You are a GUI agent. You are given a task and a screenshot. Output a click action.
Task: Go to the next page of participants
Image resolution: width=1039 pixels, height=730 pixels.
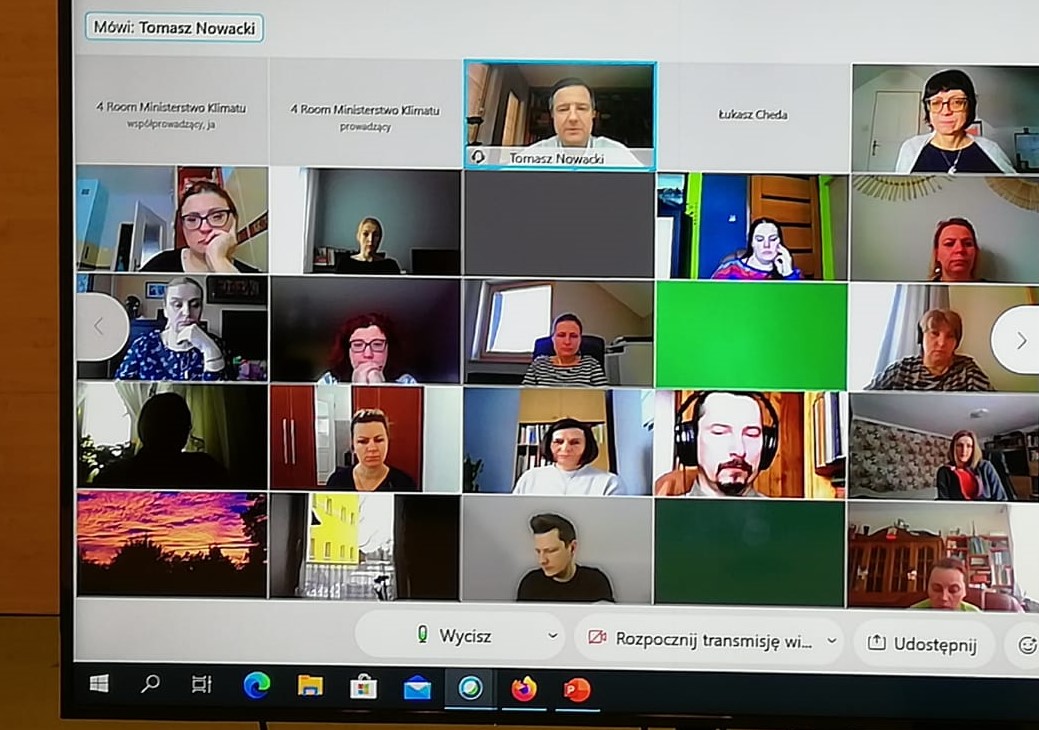pos(1019,340)
